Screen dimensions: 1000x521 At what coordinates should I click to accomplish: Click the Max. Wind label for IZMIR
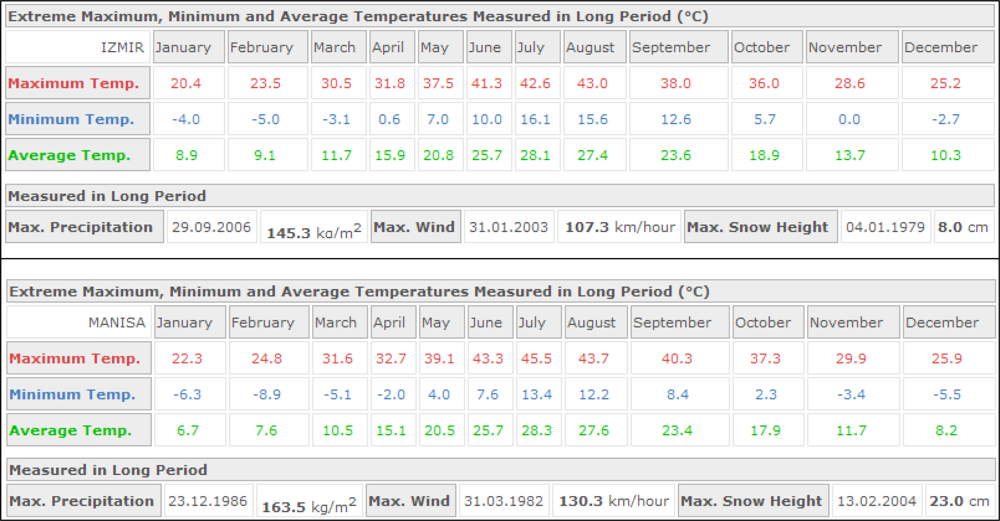pos(415,227)
